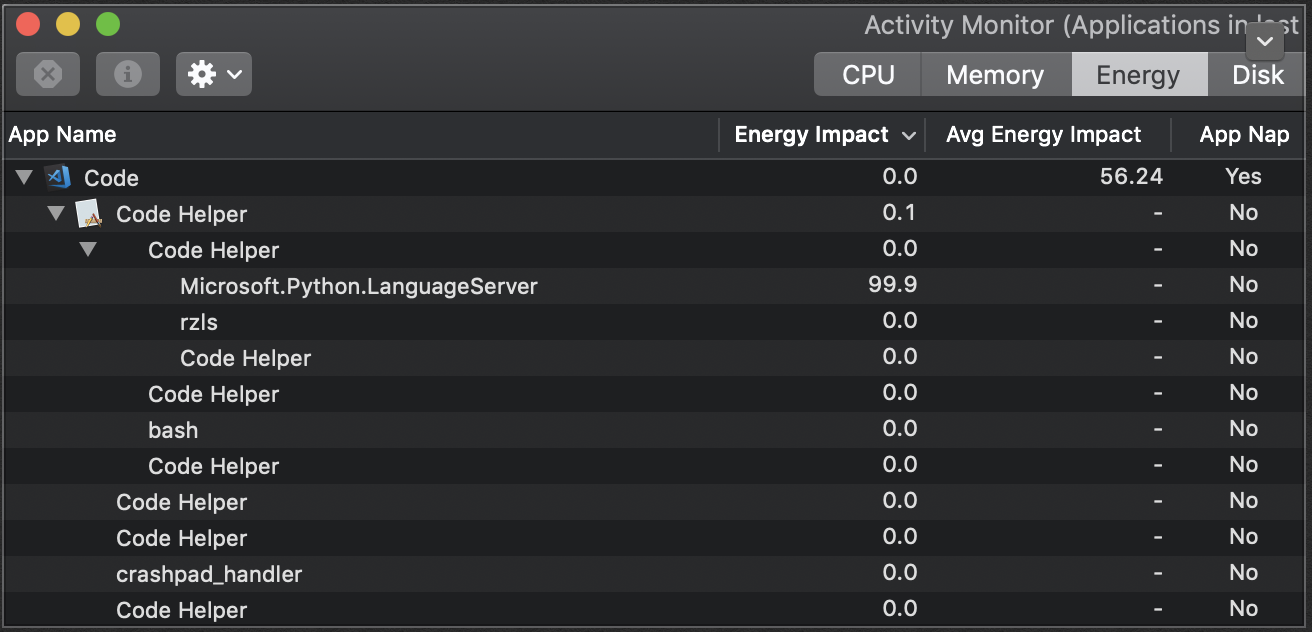Screen dimensions: 1312x632
Task: Select the Energy tab
Action: click(1138, 75)
